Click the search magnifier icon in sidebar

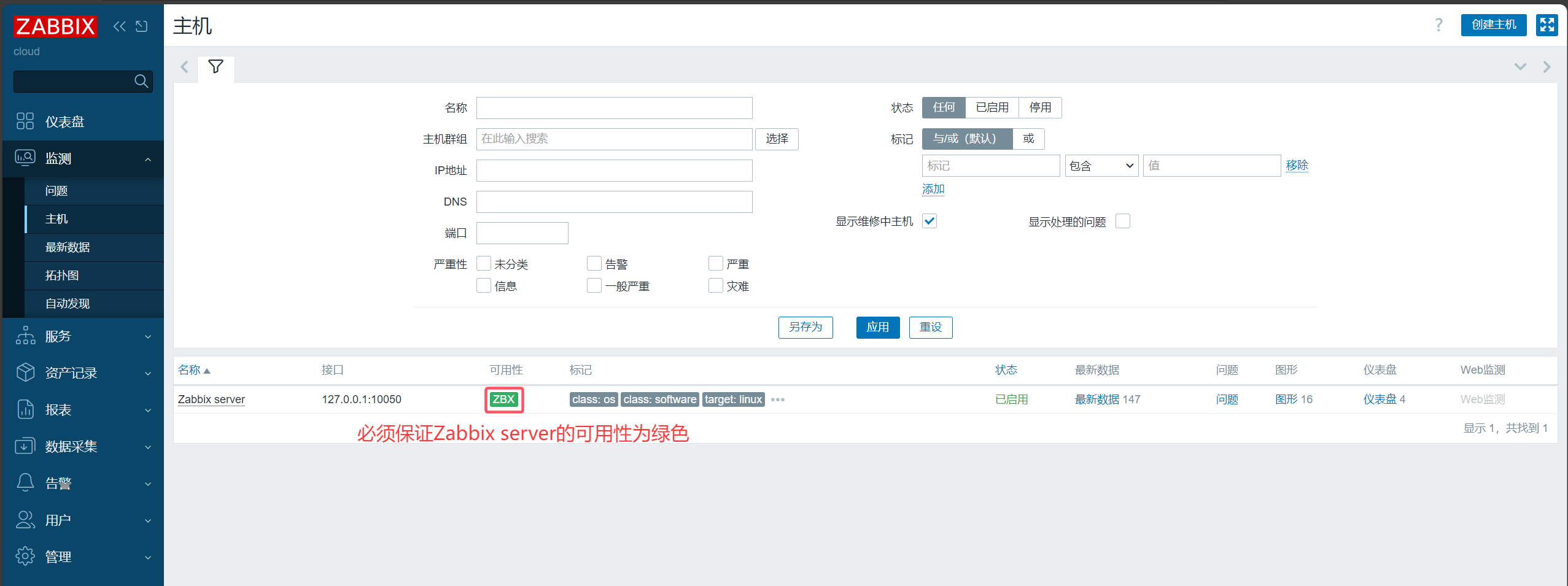click(x=141, y=81)
